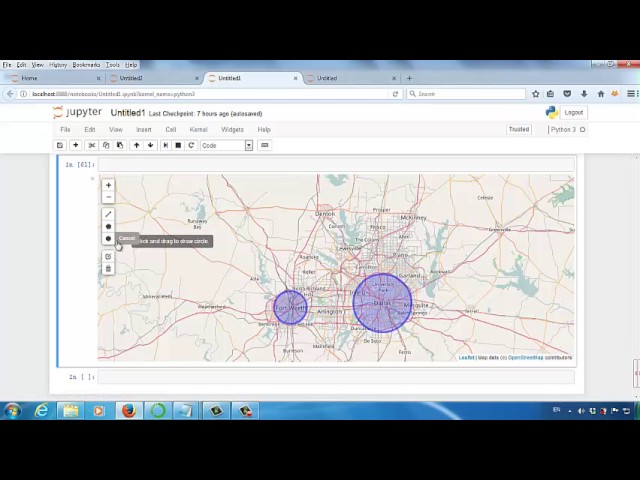Click the Jupyter logo
The width and height of the screenshot is (640, 480).
click(x=78, y=112)
